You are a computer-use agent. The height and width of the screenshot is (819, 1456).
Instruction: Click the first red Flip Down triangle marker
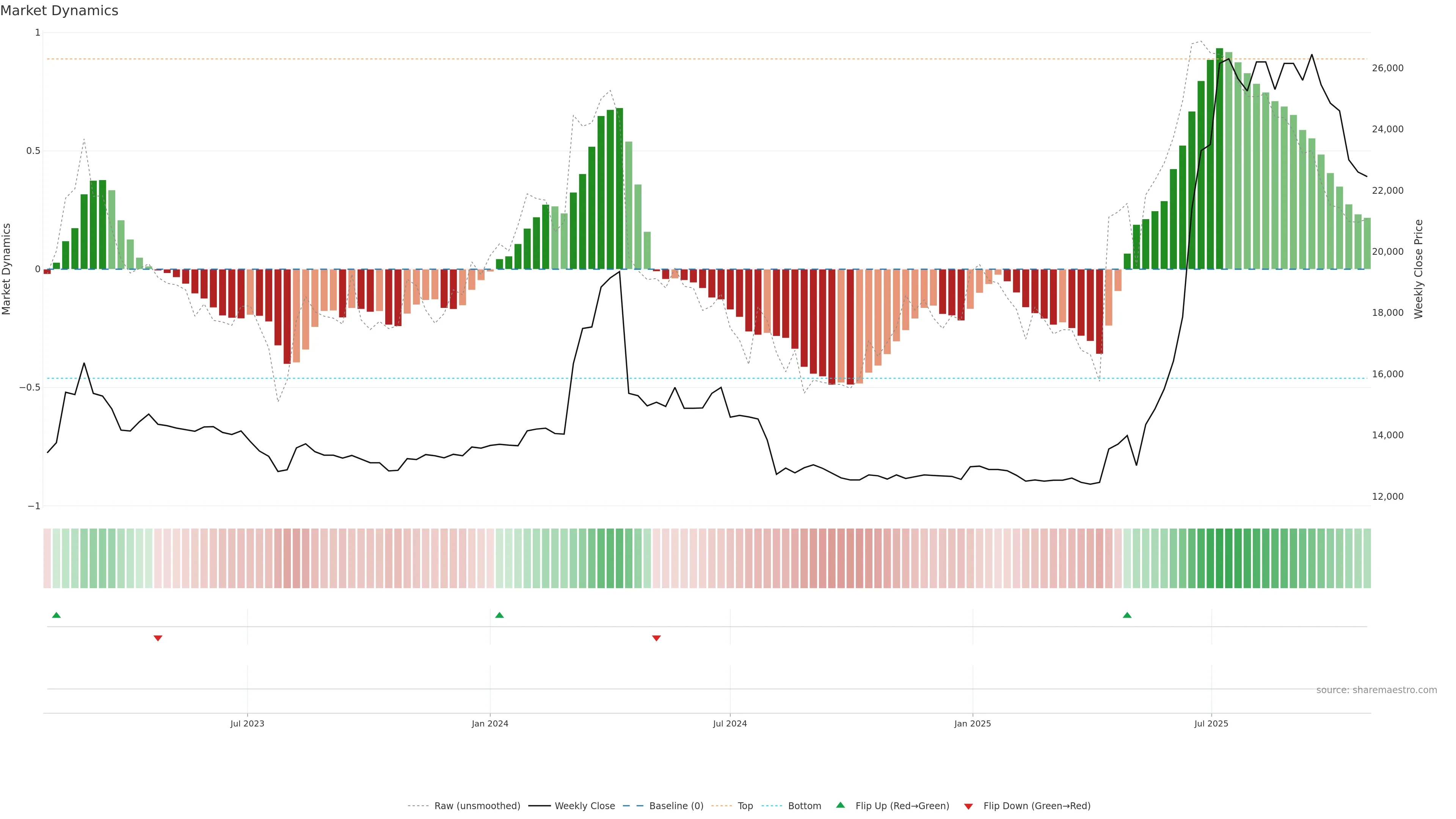pyautogui.click(x=158, y=638)
